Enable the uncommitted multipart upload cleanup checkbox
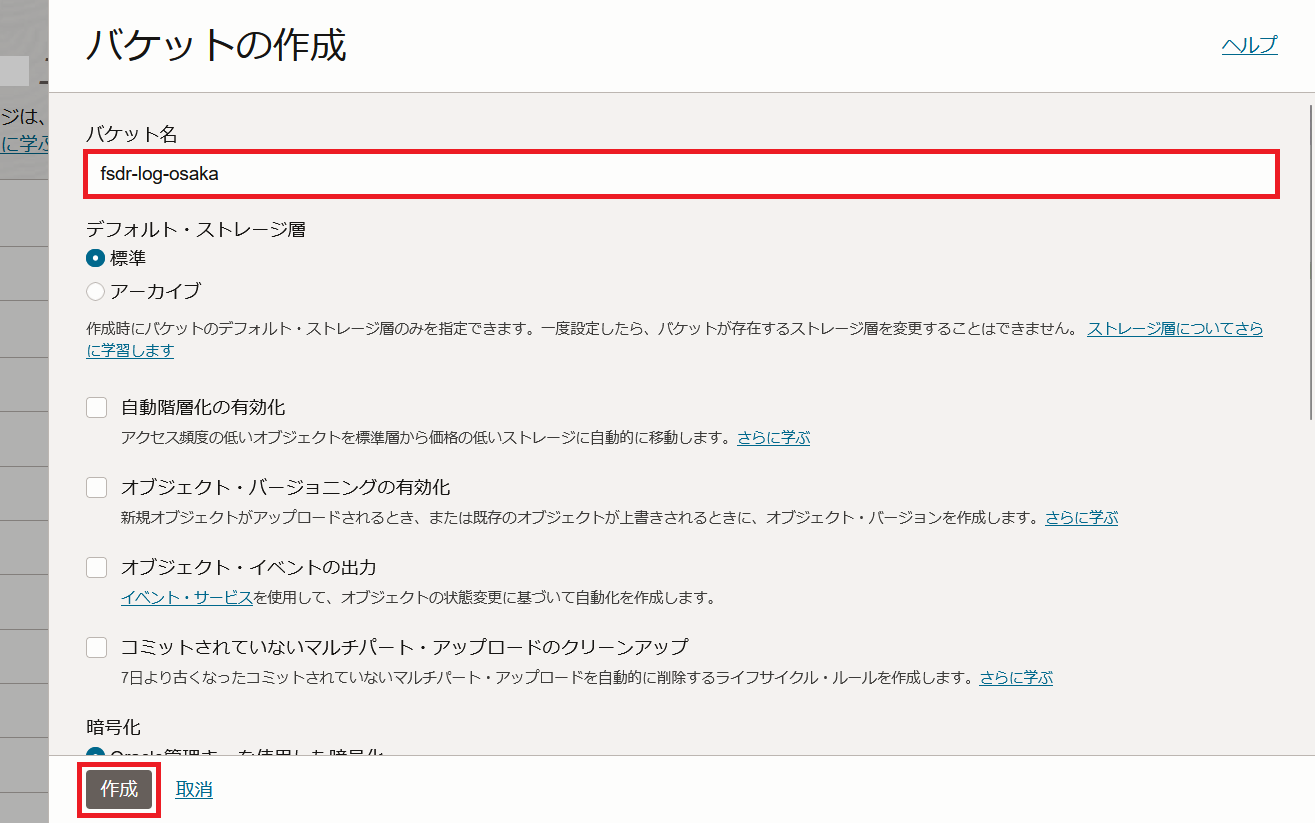The height and width of the screenshot is (823, 1315). coord(96,647)
